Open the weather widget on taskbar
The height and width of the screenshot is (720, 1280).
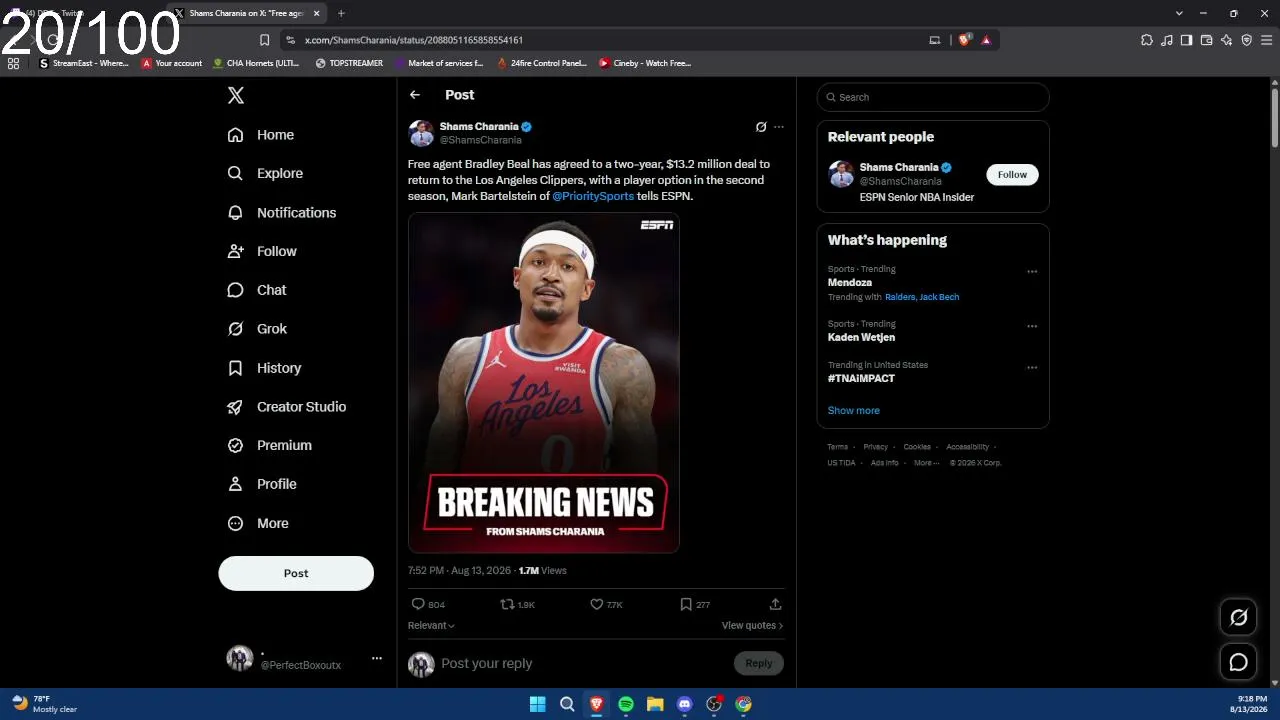[45, 704]
